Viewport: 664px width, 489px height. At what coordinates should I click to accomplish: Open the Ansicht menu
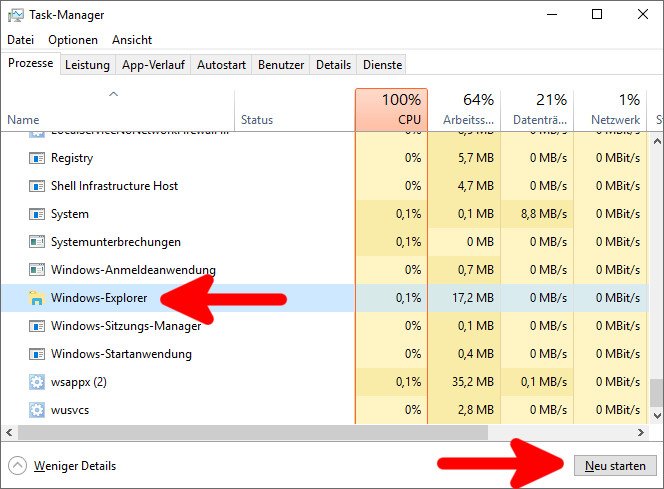(x=132, y=40)
